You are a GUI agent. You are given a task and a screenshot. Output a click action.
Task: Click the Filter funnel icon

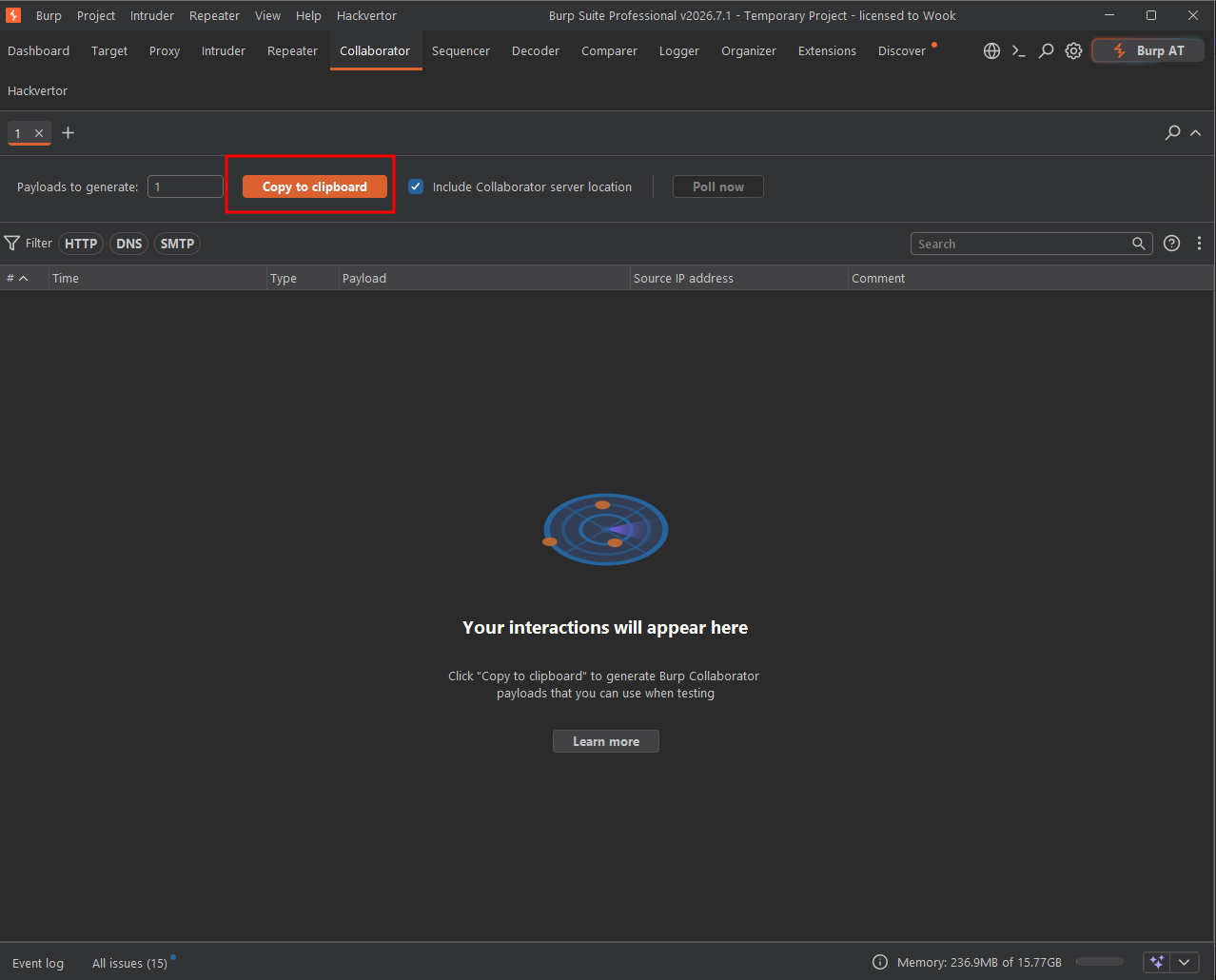pos(12,244)
